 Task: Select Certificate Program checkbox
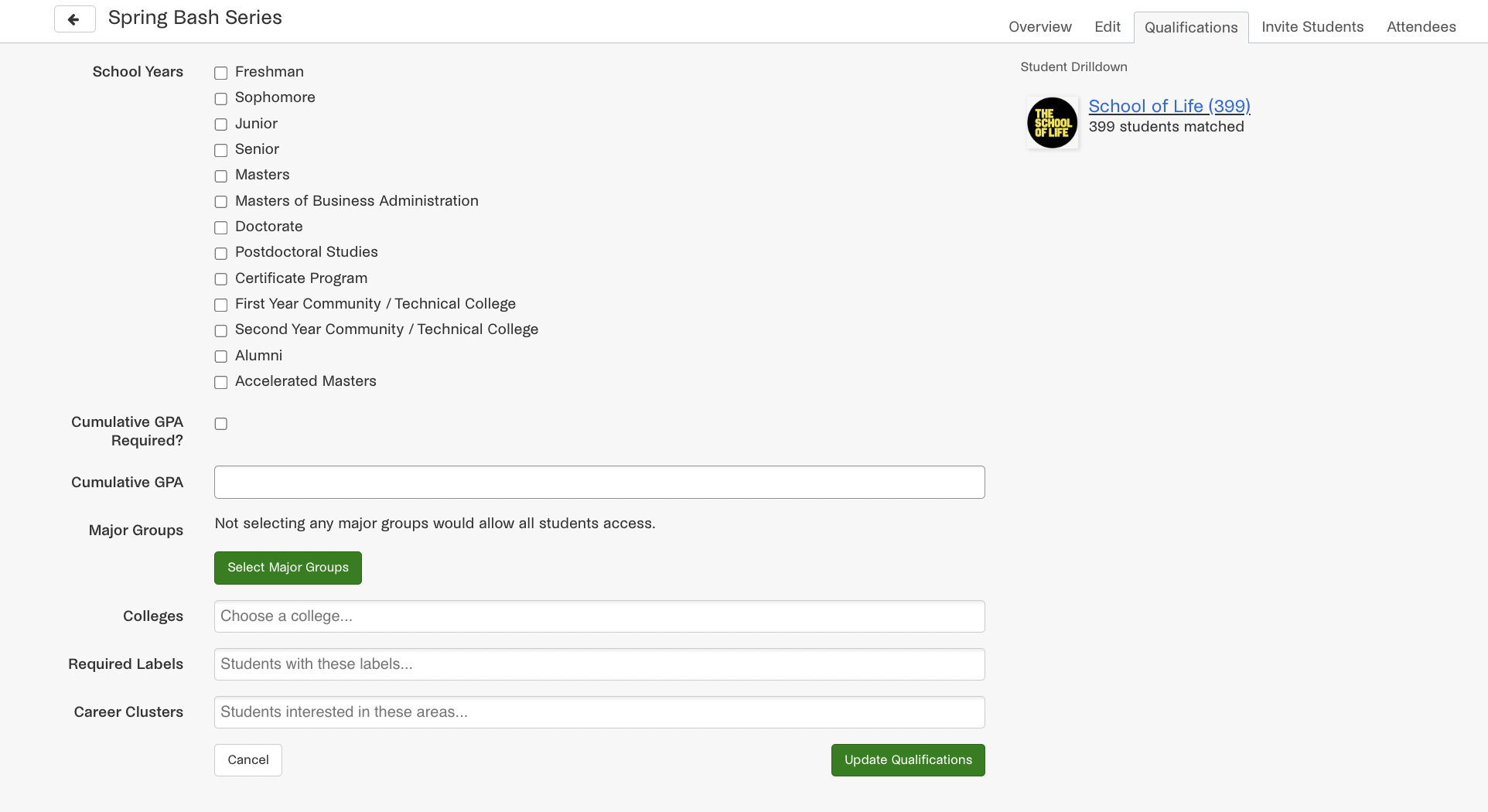click(221, 279)
